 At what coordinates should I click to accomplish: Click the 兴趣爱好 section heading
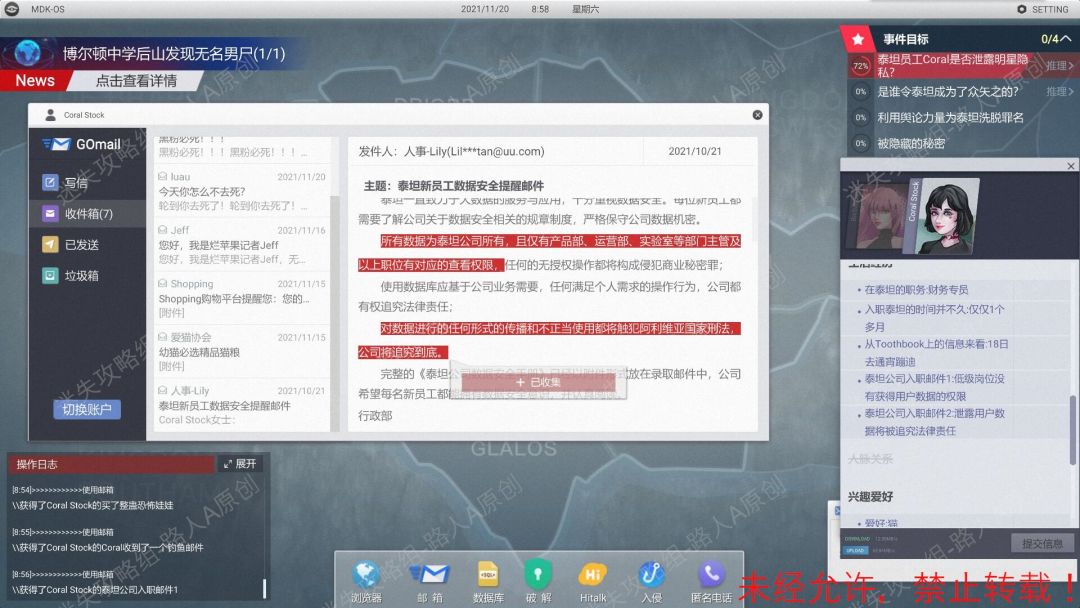click(x=870, y=496)
